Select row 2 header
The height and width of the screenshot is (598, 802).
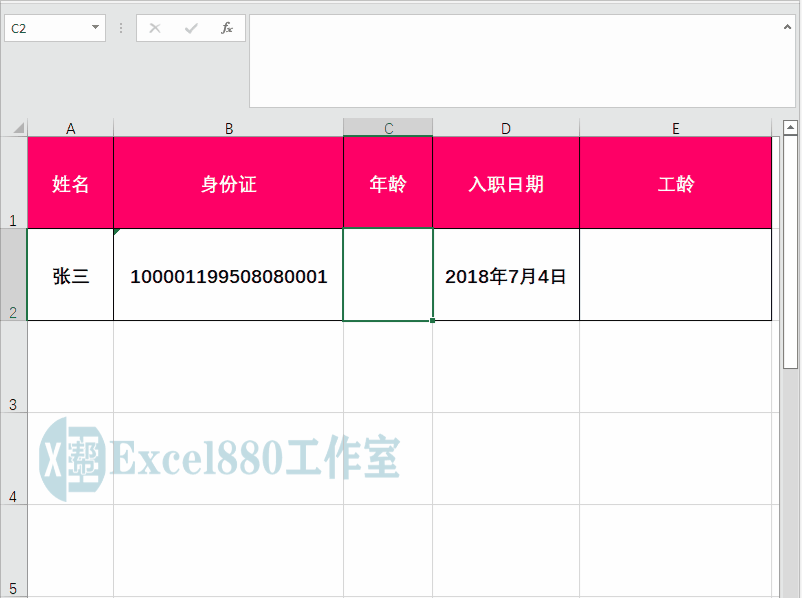tap(13, 275)
